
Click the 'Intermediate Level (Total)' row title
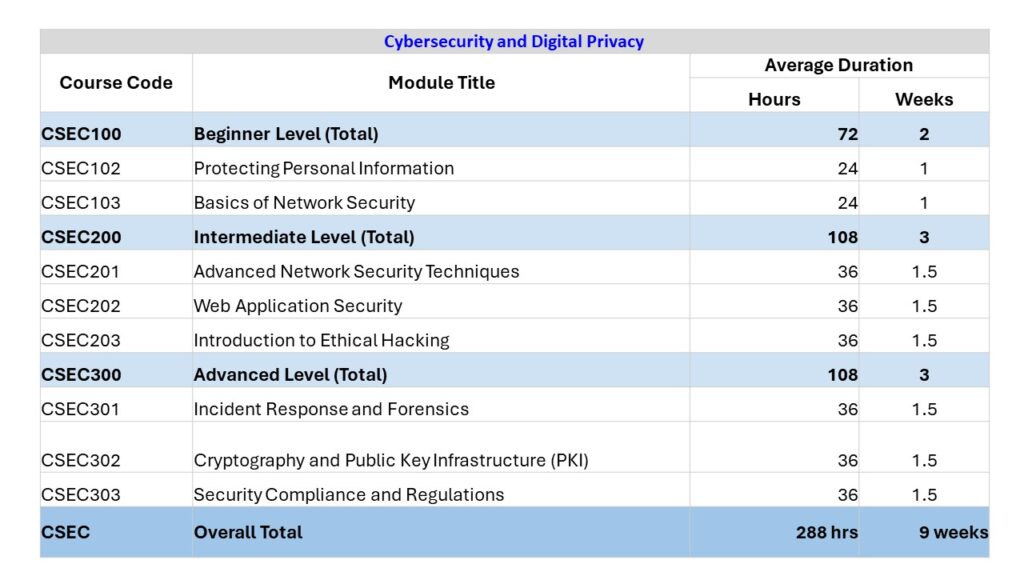(304, 237)
